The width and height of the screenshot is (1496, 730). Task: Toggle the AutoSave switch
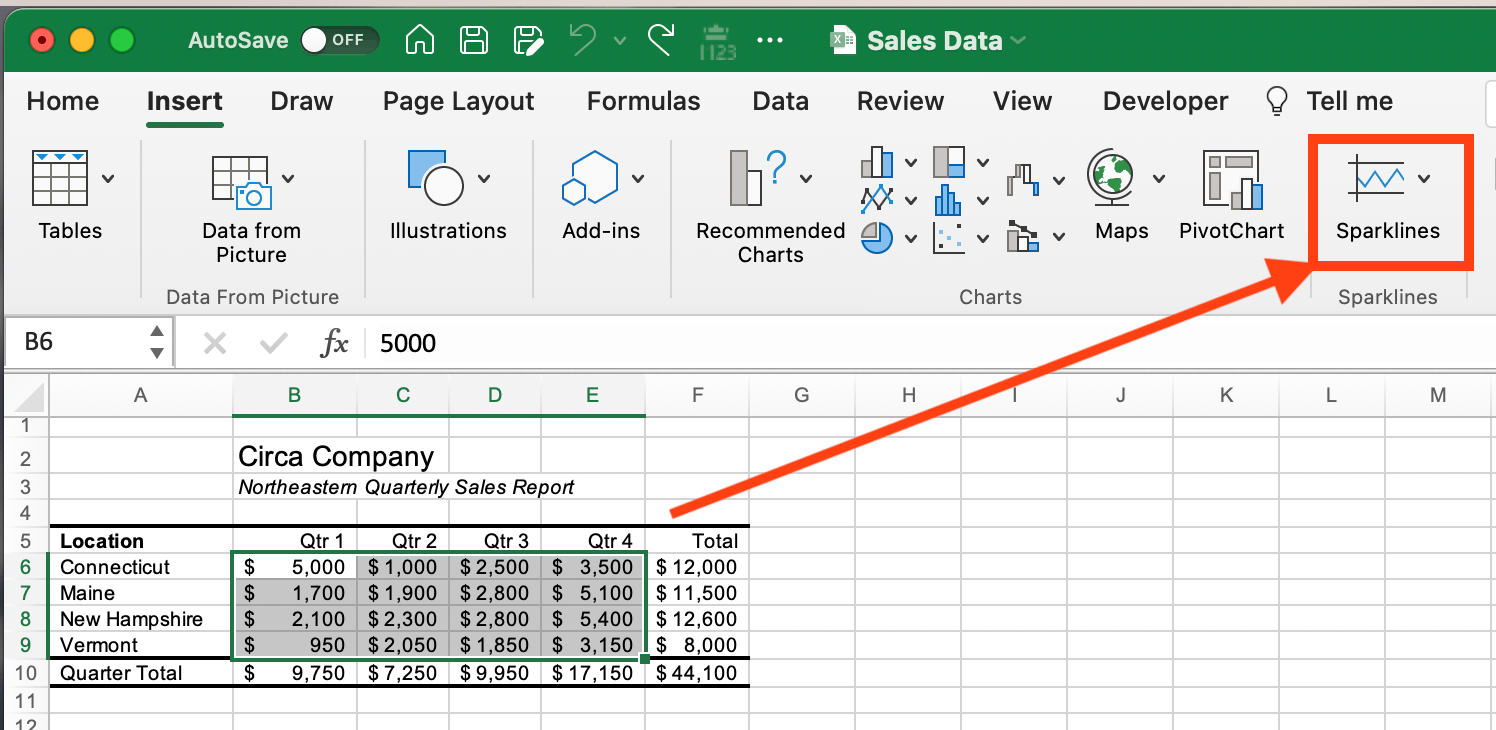point(339,41)
